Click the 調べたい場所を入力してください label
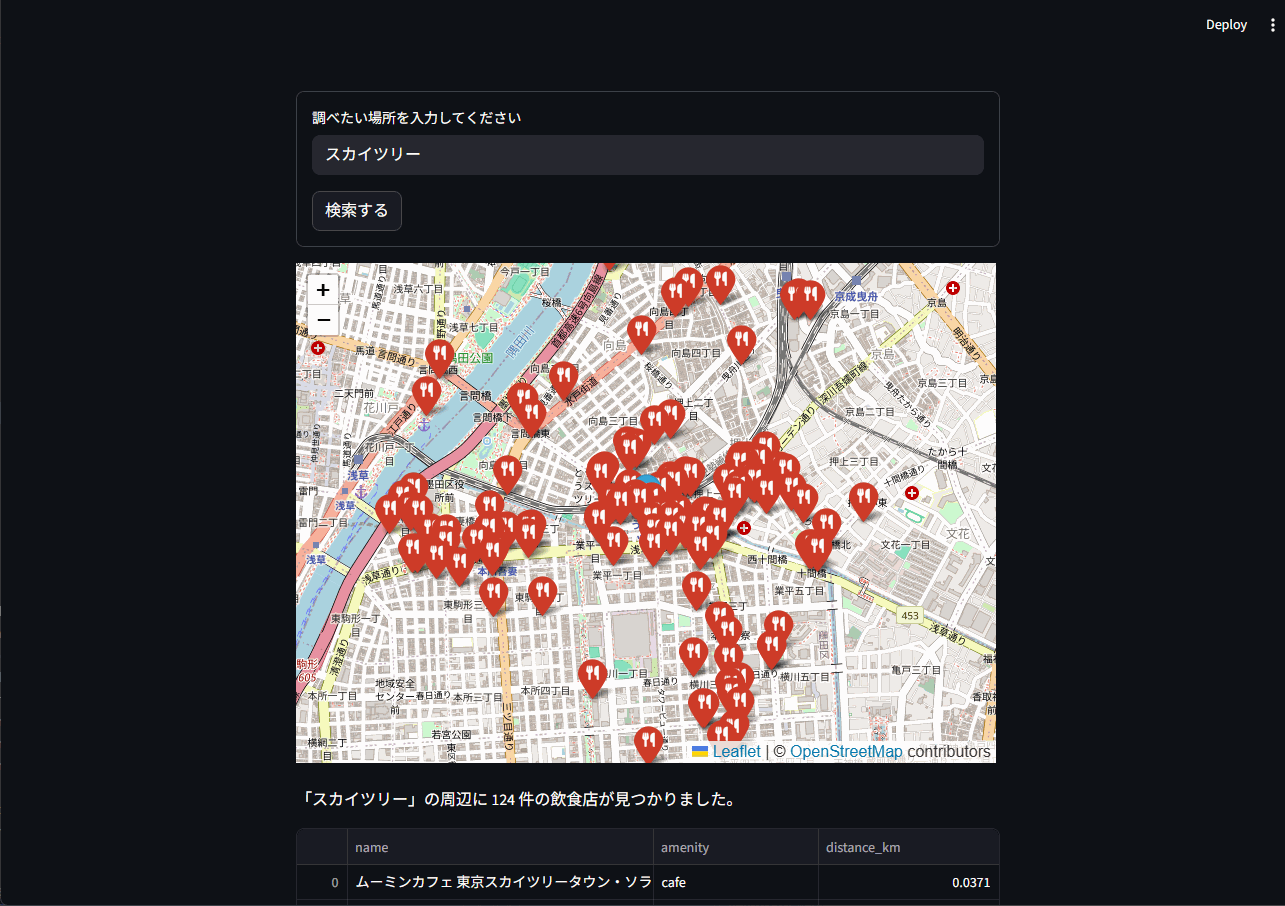Screen dimensions: 1285x906 click(x=417, y=118)
